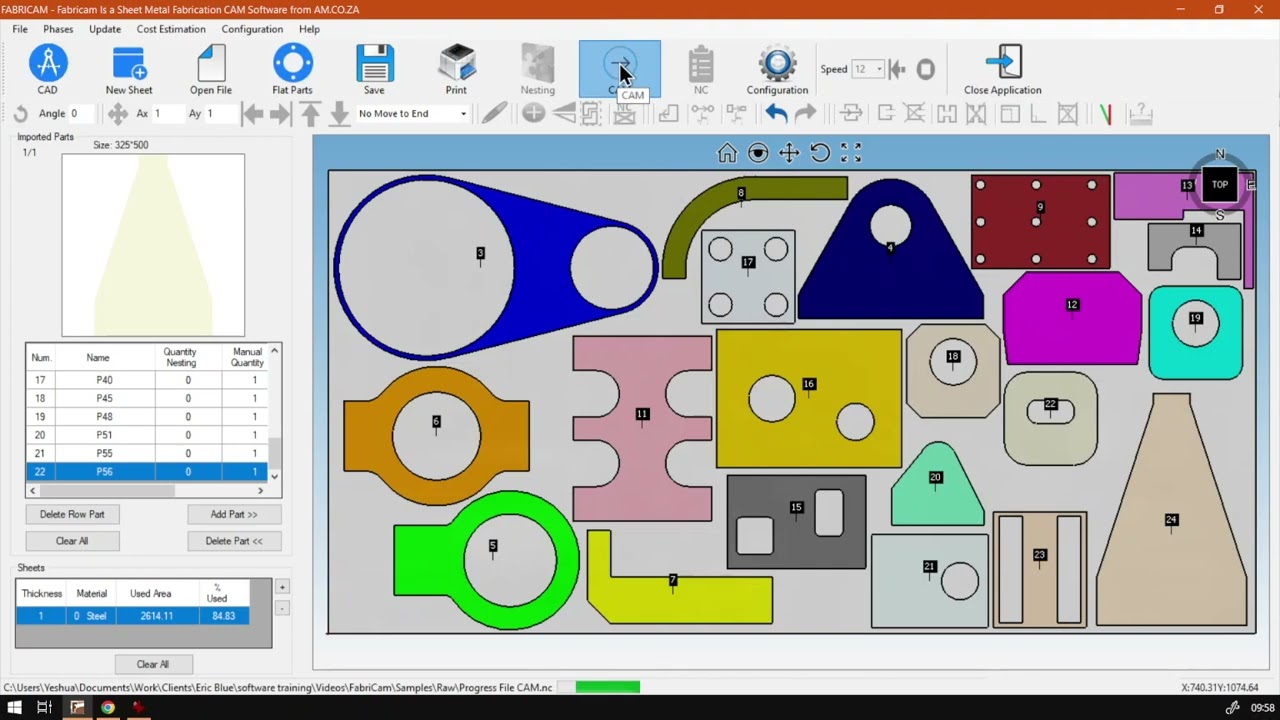The height and width of the screenshot is (720, 1280).
Task: Launch the CAM toolbar button
Action: pos(619,70)
